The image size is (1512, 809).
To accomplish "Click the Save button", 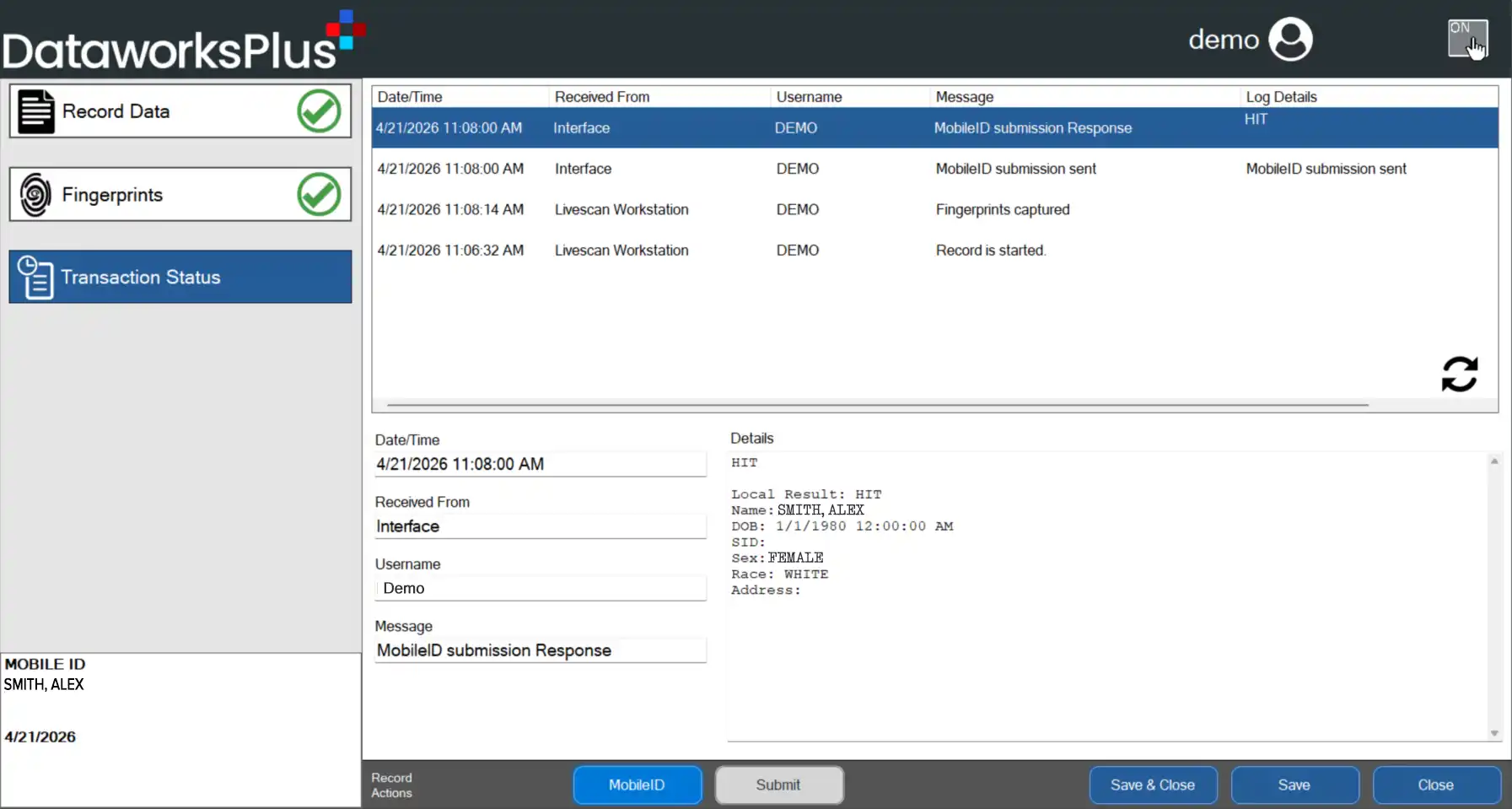I will (x=1294, y=785).
